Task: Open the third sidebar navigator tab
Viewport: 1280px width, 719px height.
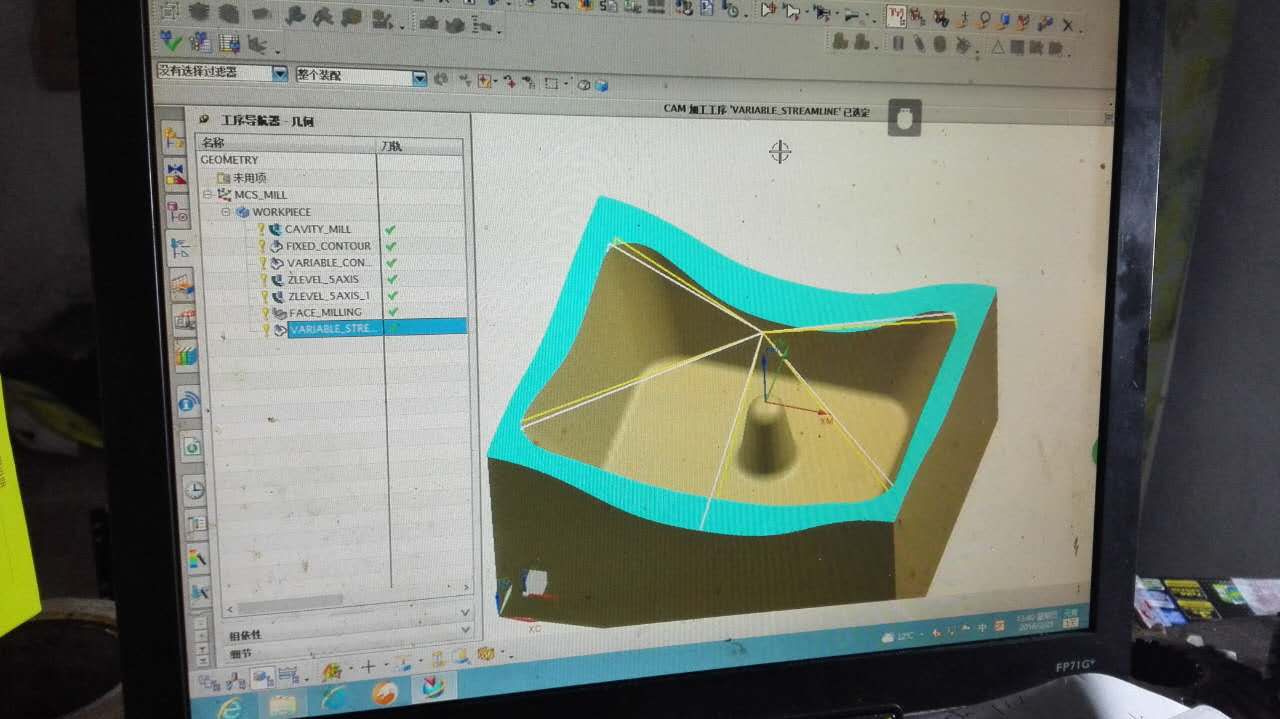Action: click(x=178, y=211)
